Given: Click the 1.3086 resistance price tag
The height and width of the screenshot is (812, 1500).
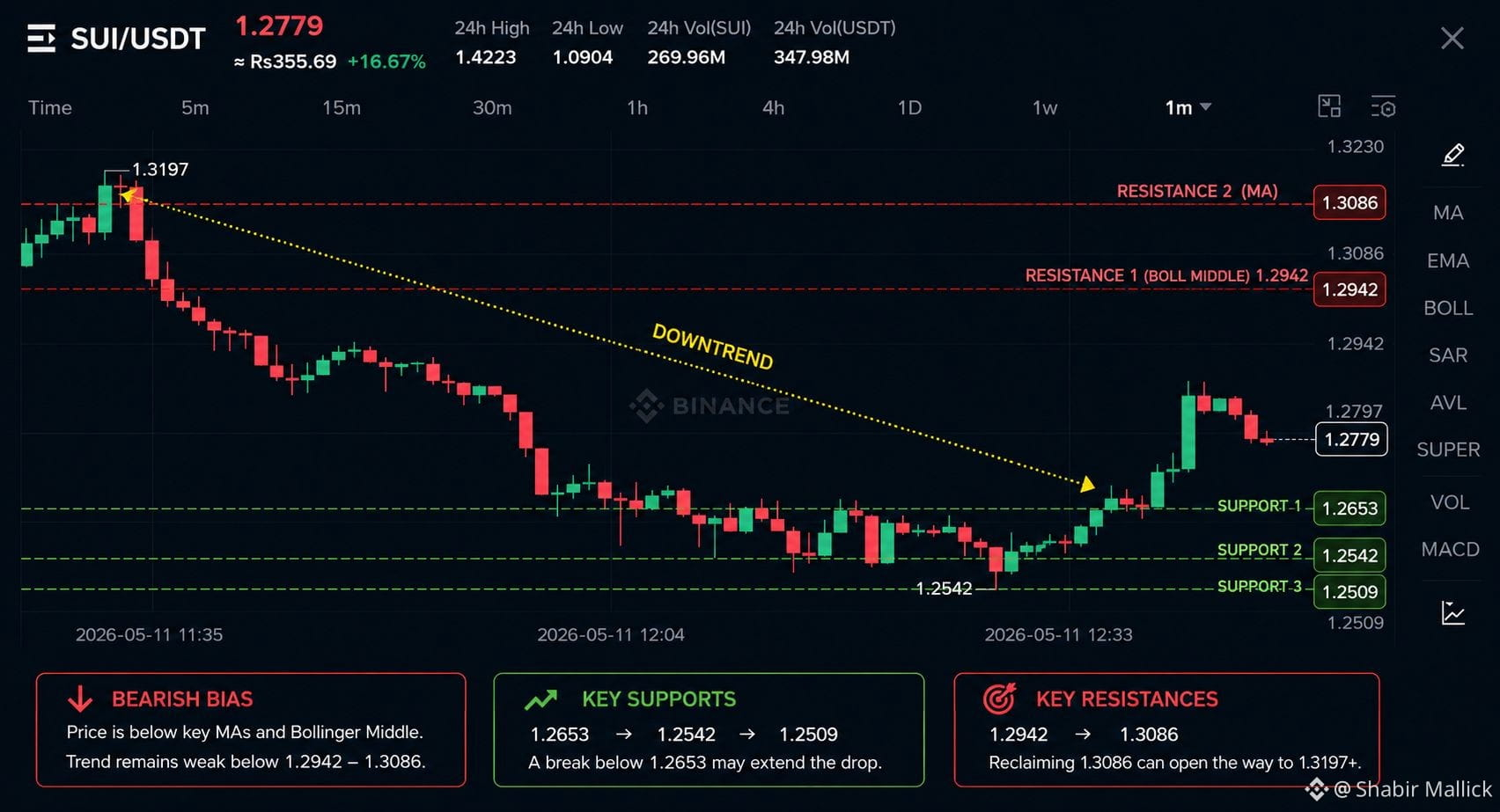Looking at the screenshot, I should click(x=1349, y=202).
